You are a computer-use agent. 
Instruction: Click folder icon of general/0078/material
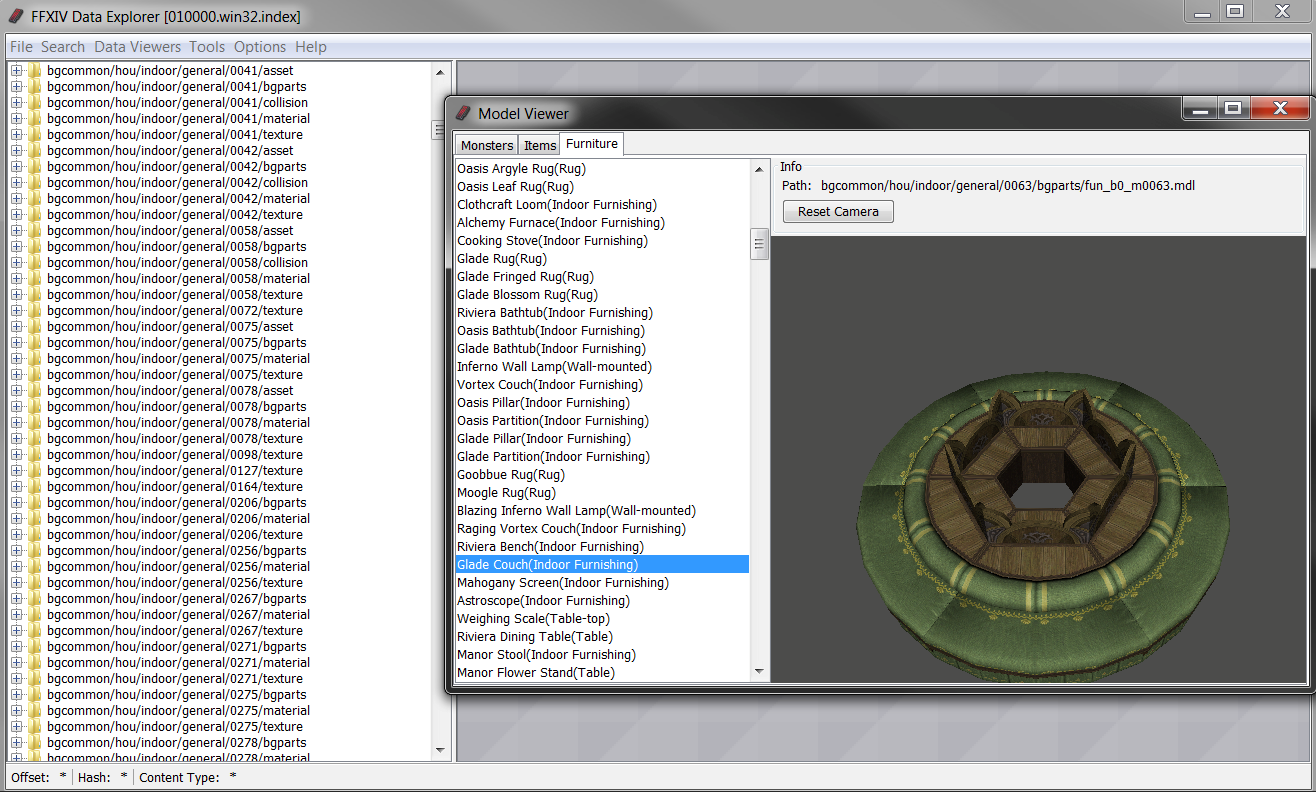pyautogui.click(x=35, y=423)
